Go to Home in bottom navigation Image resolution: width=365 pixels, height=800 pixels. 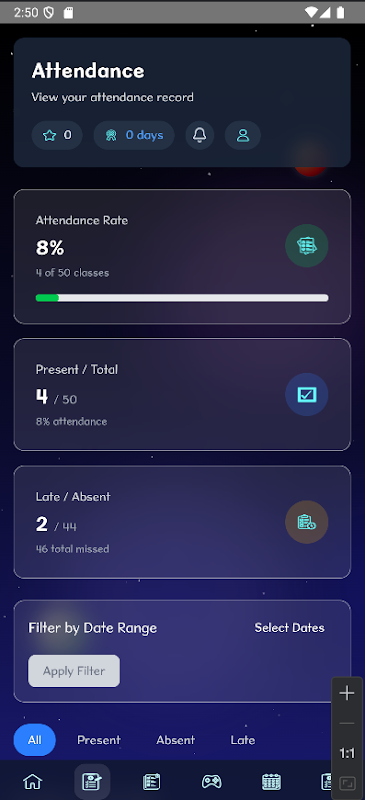(33, 781)
